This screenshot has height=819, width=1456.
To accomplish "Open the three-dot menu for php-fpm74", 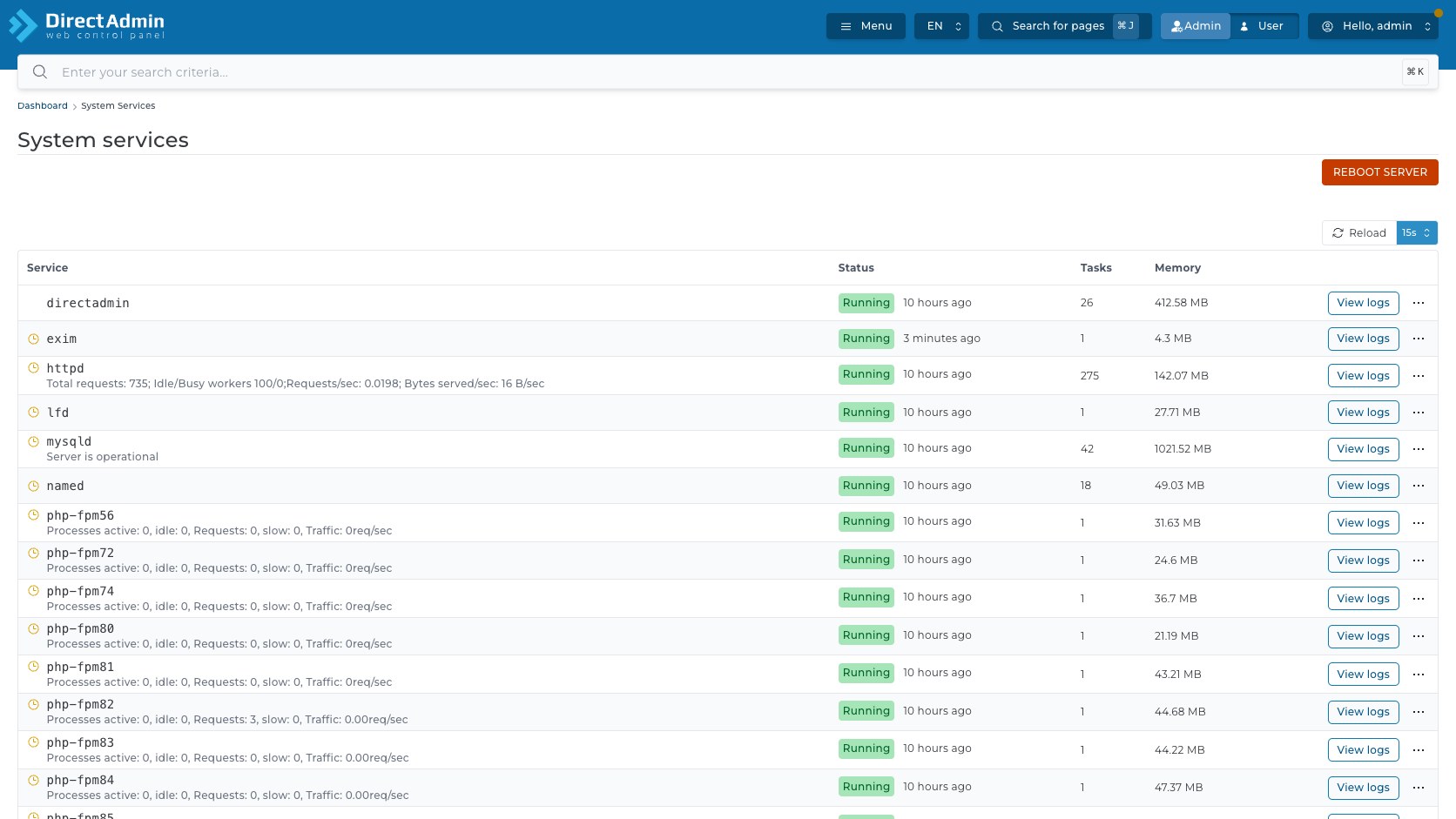I will click(x=1419, y=599).
